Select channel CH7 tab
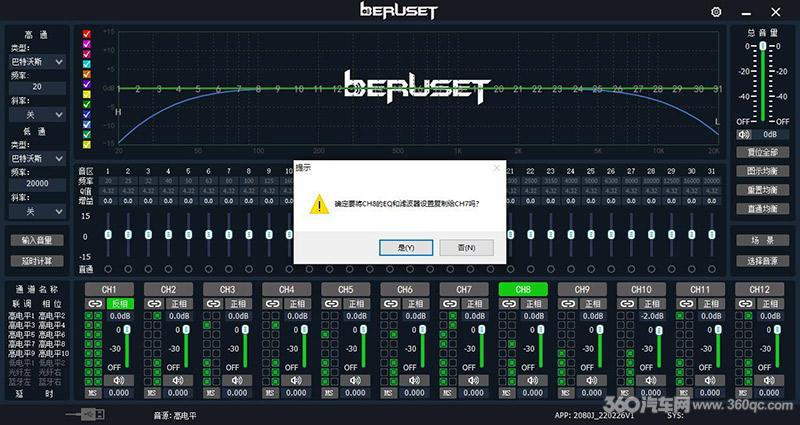The width and height of the screenshot is (800, 425). (x=464, y=290)
